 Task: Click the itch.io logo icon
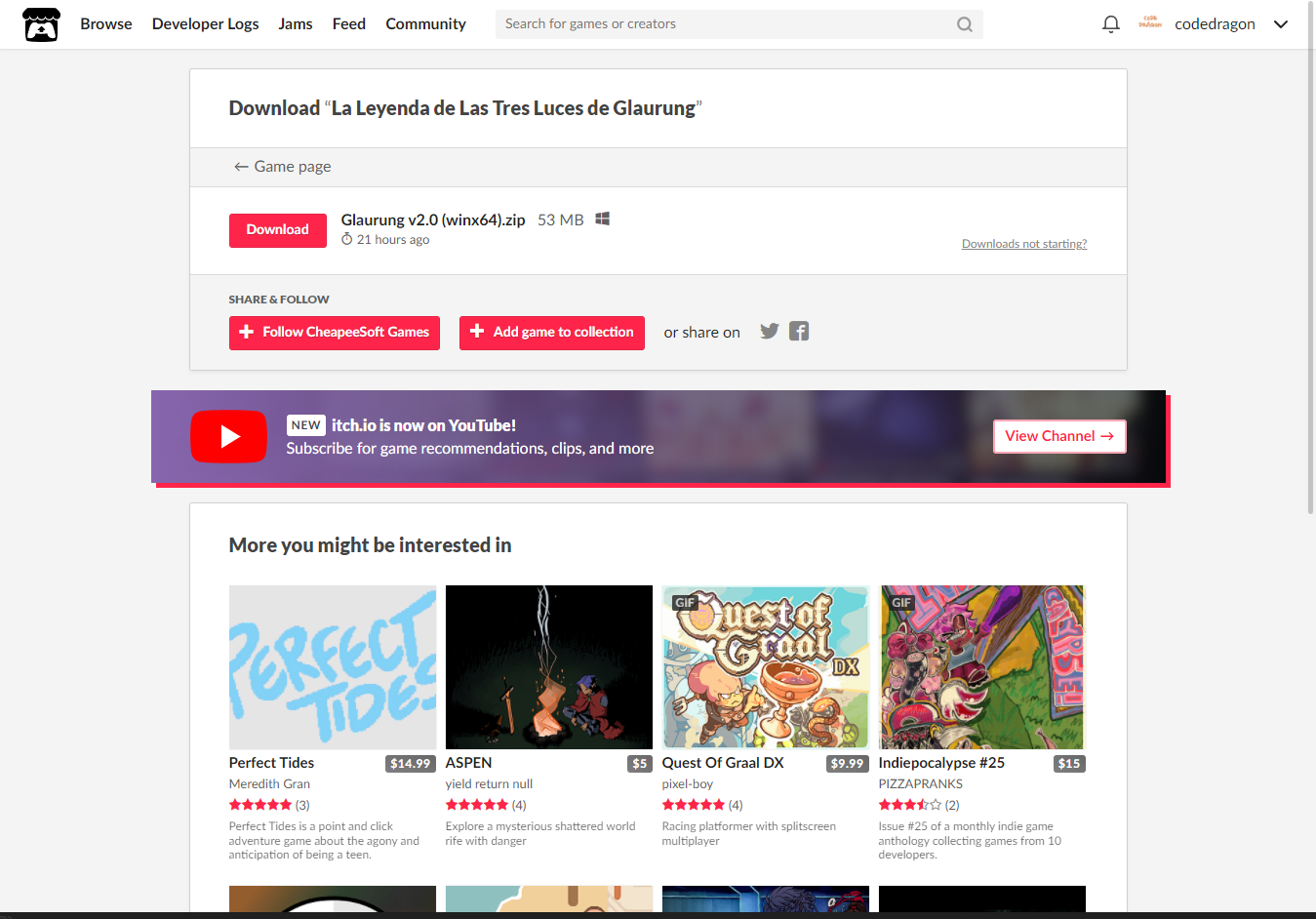(41, 24)
